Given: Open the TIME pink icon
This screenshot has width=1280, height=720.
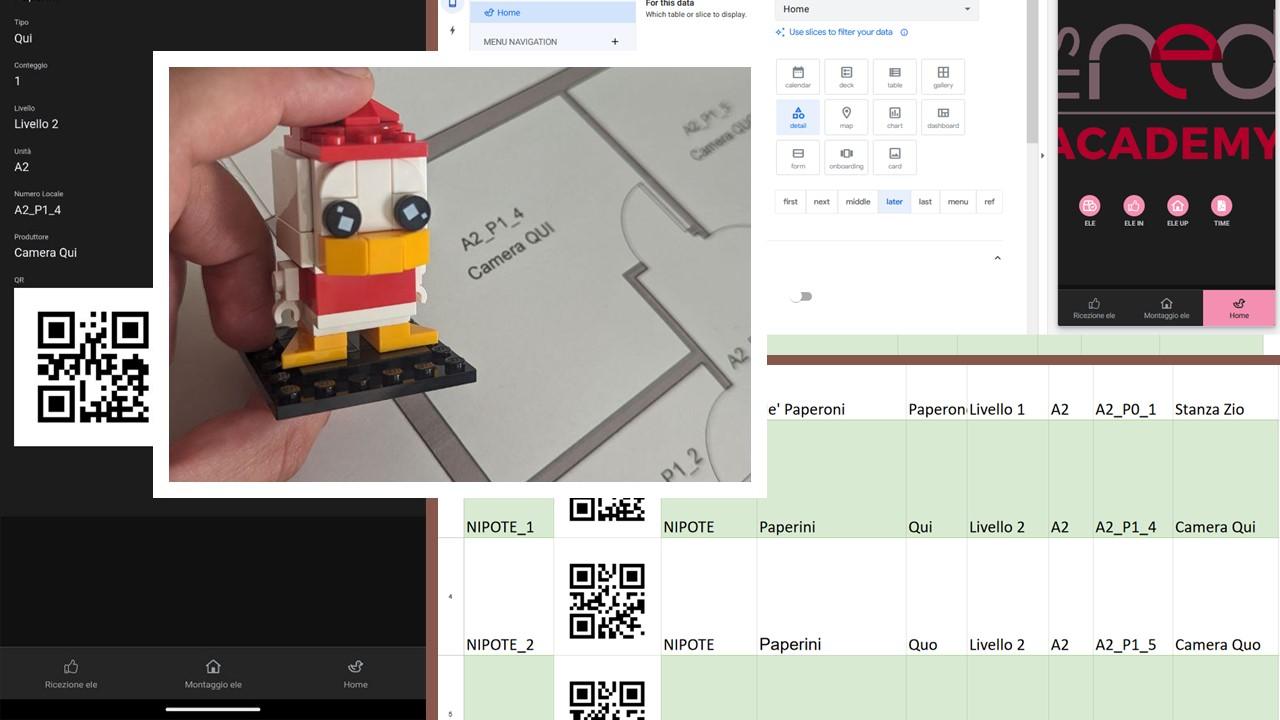Looking at the screenshot, I should 1221,206.
